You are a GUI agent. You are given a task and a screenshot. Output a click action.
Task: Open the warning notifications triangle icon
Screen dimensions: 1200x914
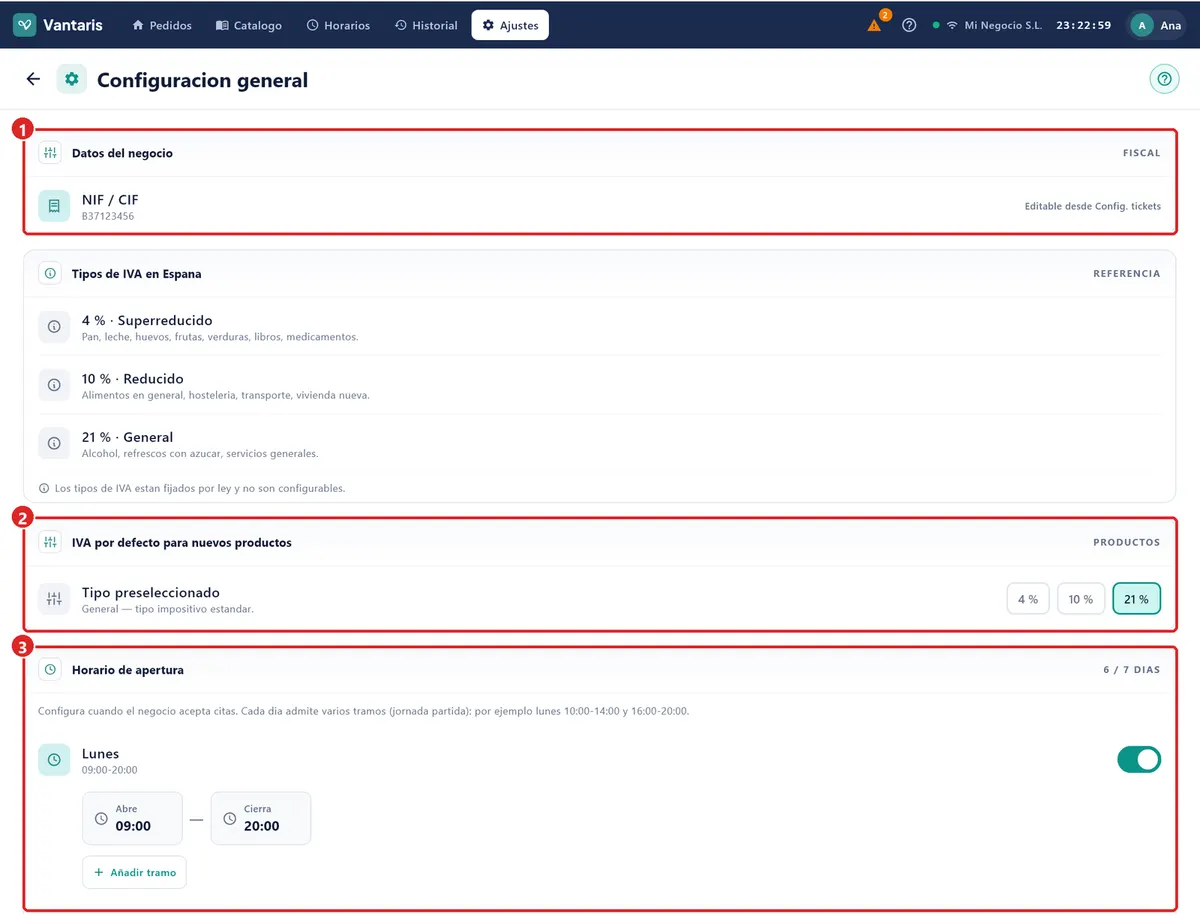(x=875, y=25)
